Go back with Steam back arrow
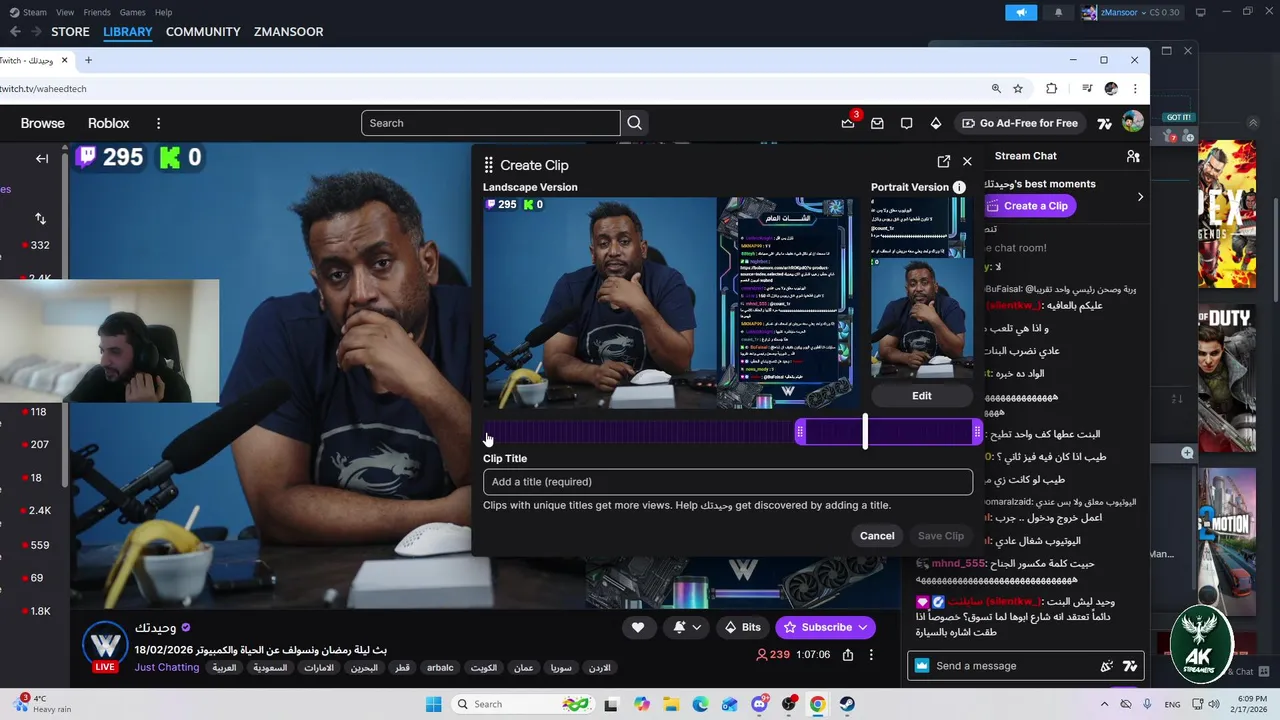Image resolution: width=1280 pixels, height=720 pixels. 15,32
